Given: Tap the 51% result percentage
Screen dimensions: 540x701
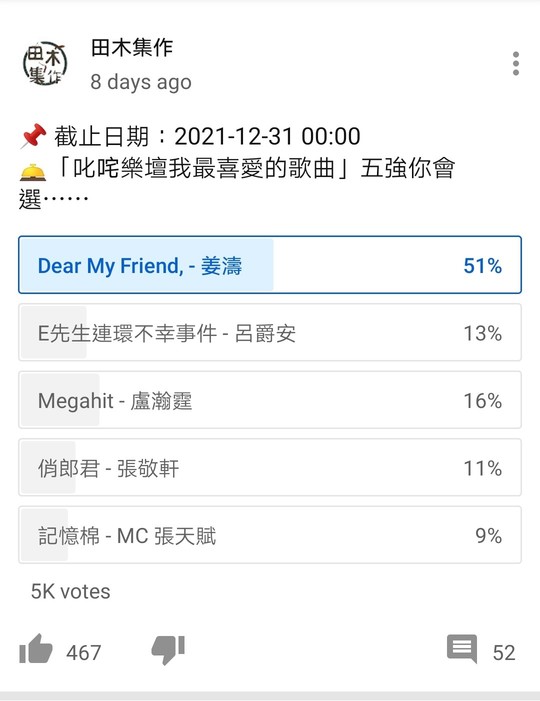Looking at the screenshot, I should point(483,266).
